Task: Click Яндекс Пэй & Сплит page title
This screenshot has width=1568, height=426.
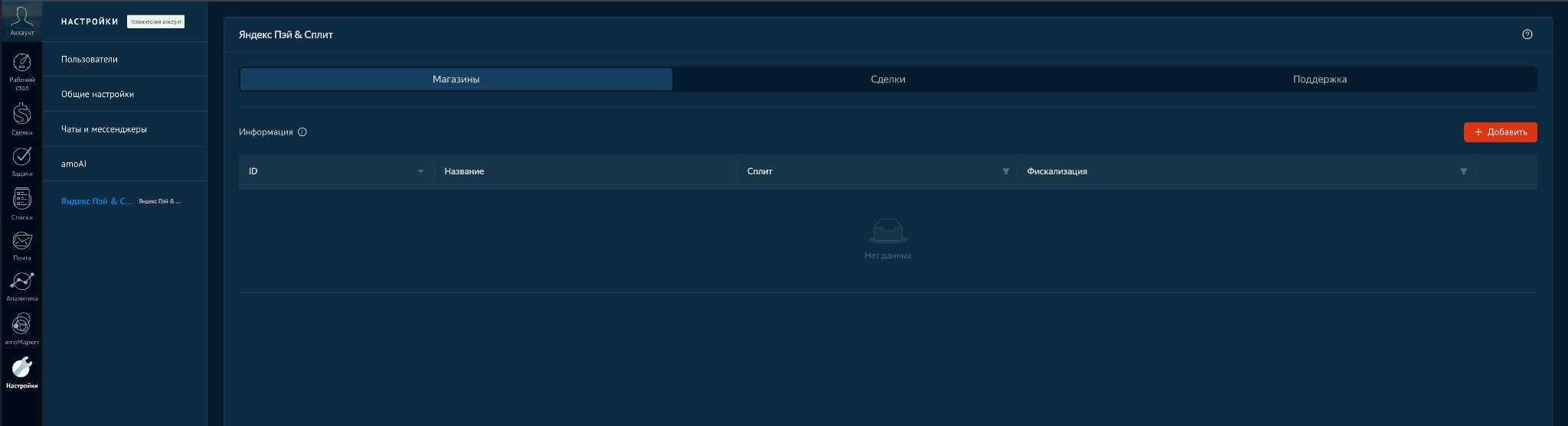Action: pyautogui.click(x=286, y=34)
